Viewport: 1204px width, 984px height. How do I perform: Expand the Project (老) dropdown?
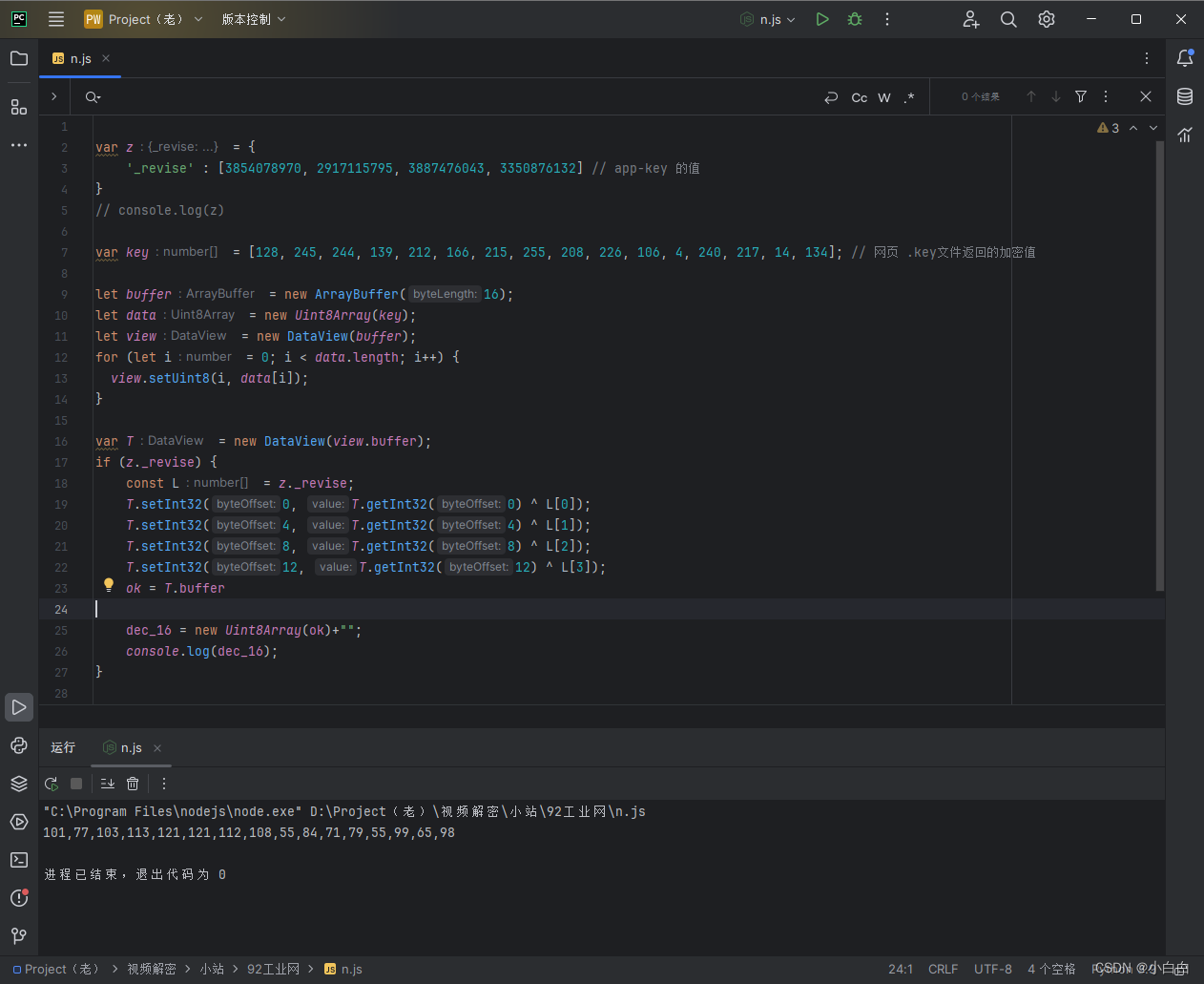pos(143,19)
